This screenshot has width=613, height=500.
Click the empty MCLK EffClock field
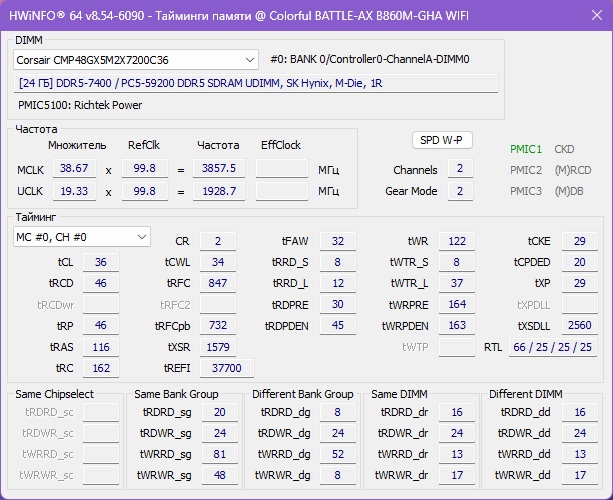click(282, 168)
